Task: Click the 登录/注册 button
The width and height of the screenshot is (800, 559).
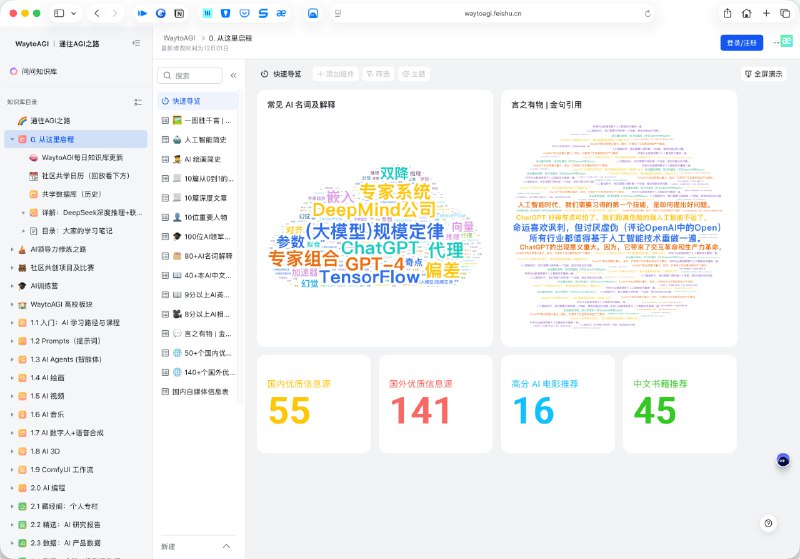Action: coord(741,43)
